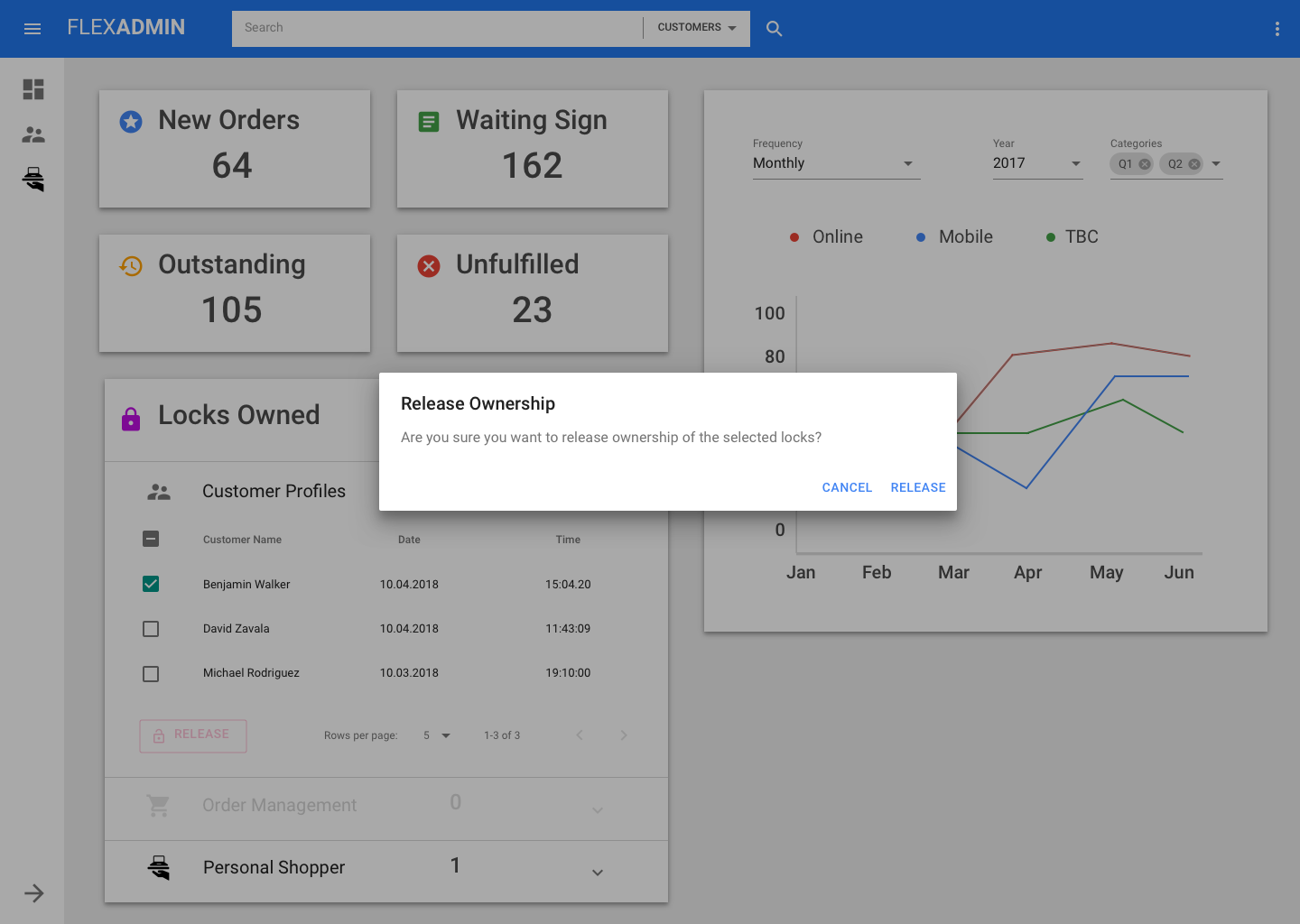Image resolution: width=1300 pixels, height=924 pixels.
Task: Open the dashboard icon in sidebar
Action: (33, 89)
